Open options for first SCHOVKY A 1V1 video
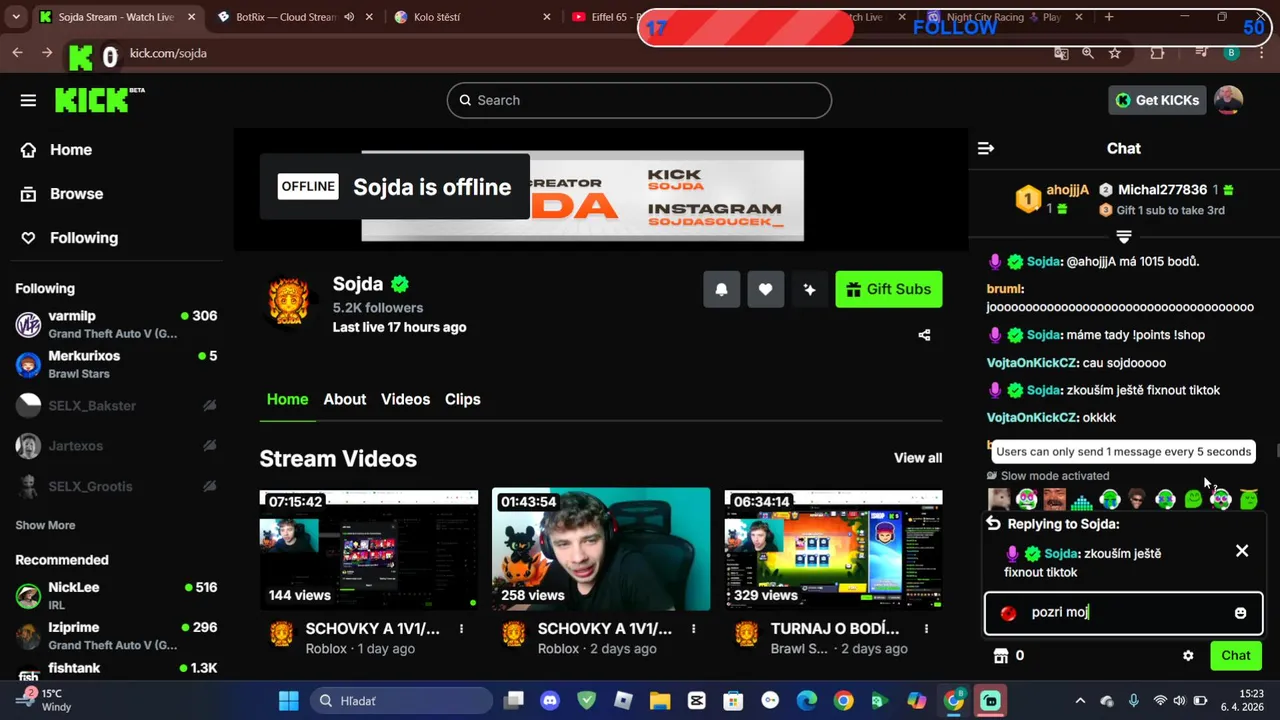This screenshot has height=720, width=1280. click(461, 629)
